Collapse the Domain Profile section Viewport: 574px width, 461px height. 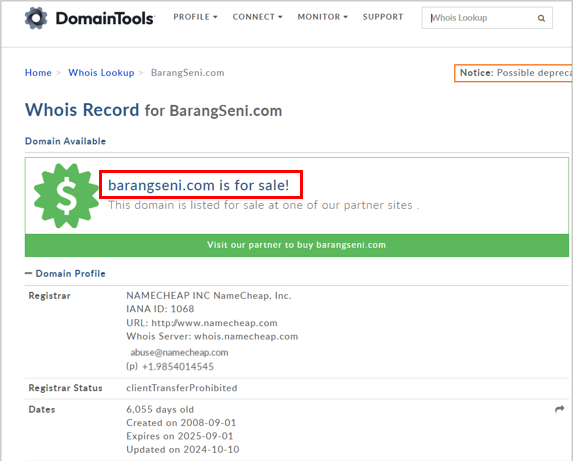(65, 274)
